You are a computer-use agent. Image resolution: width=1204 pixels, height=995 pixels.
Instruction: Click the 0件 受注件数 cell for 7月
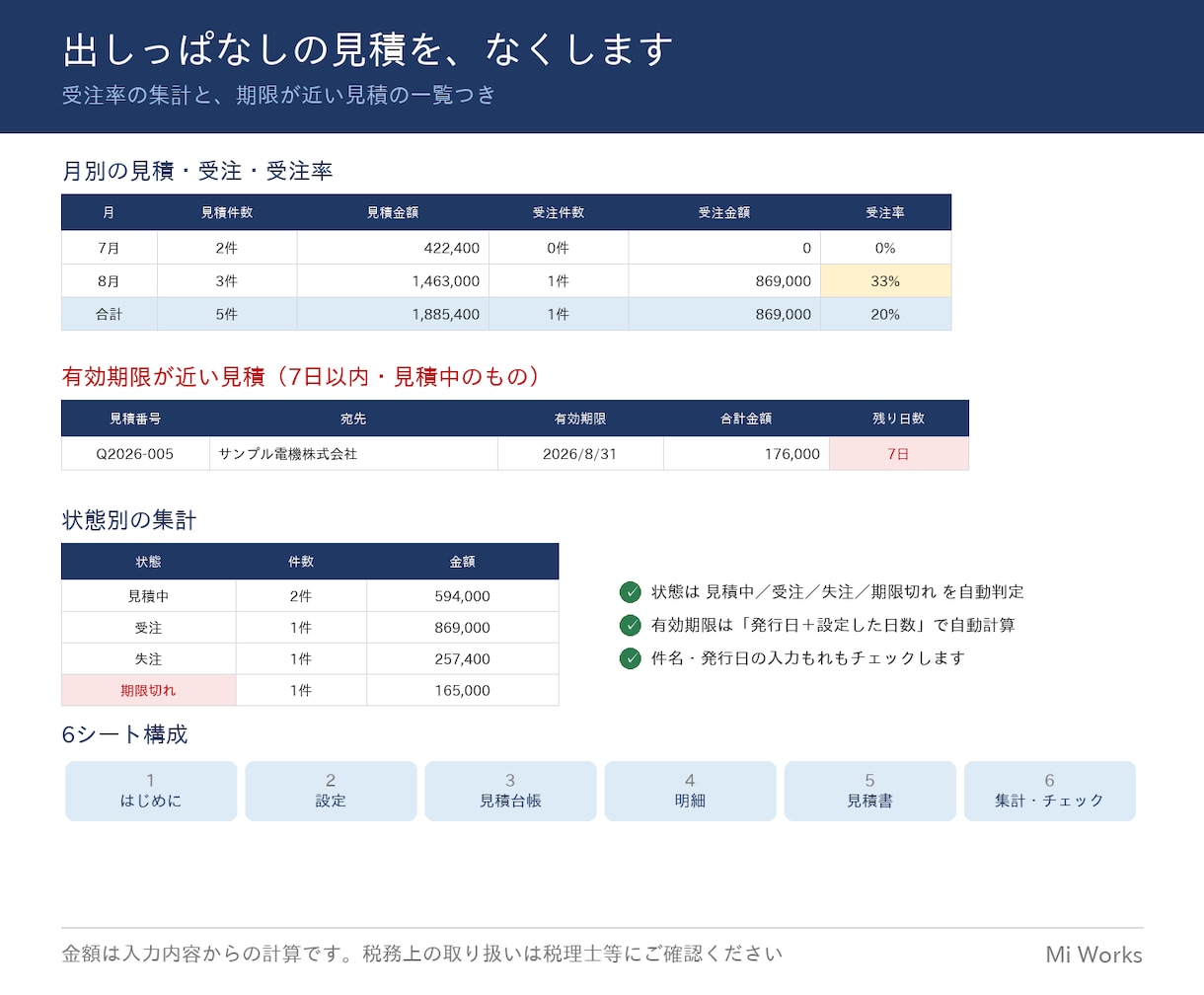click(559, 248)
